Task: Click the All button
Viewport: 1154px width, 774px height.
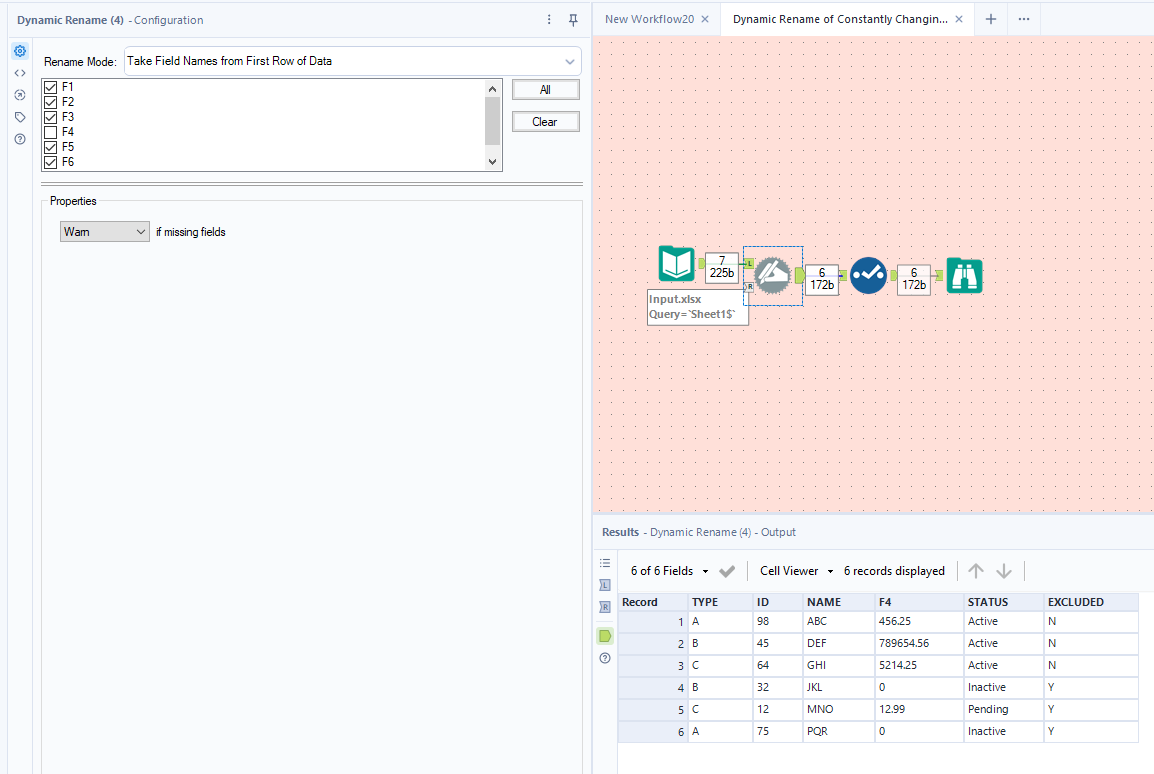Action: (545, 90)
